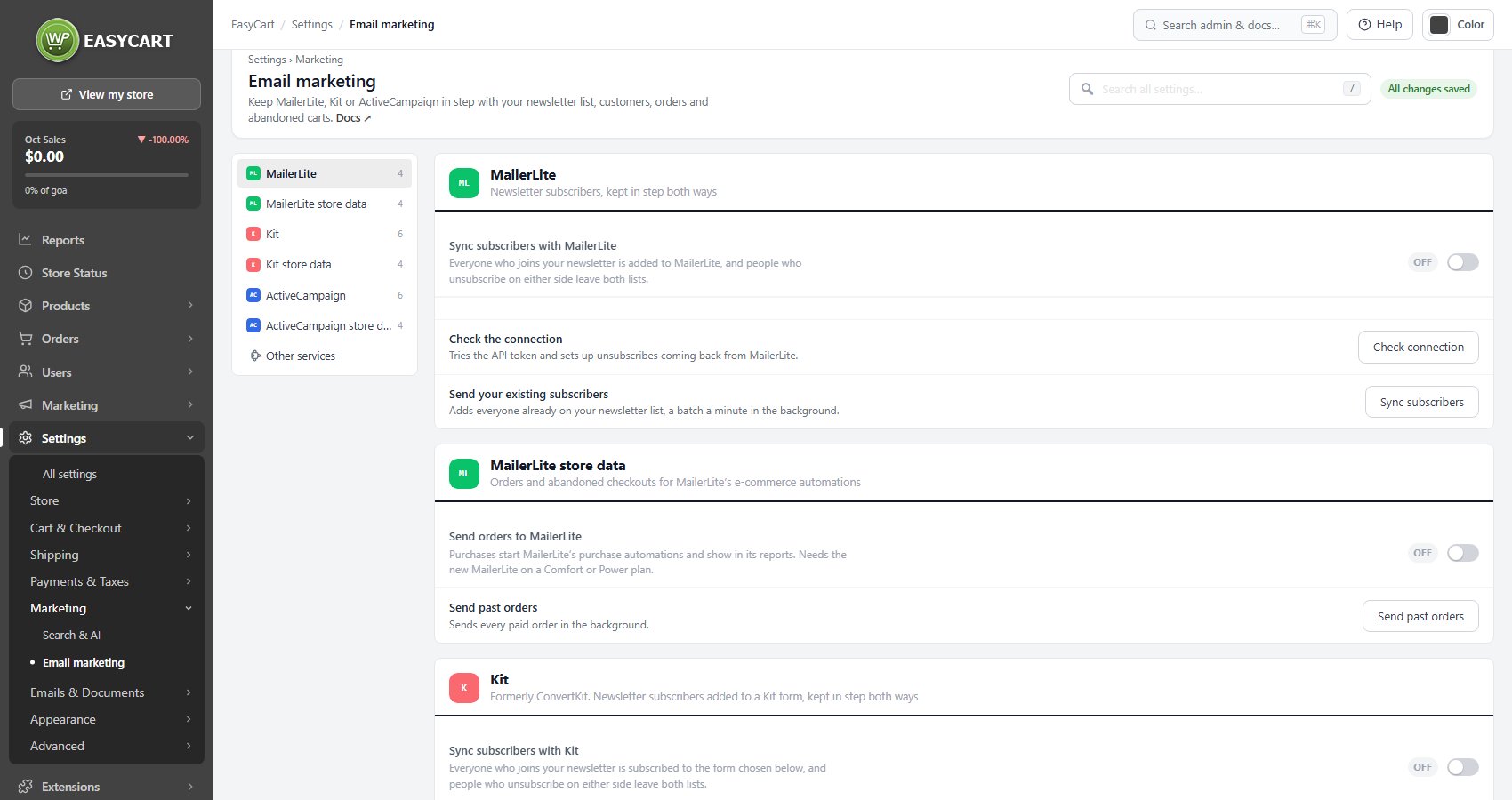
Task: Click the Products box icon
Action: (25, 306)
